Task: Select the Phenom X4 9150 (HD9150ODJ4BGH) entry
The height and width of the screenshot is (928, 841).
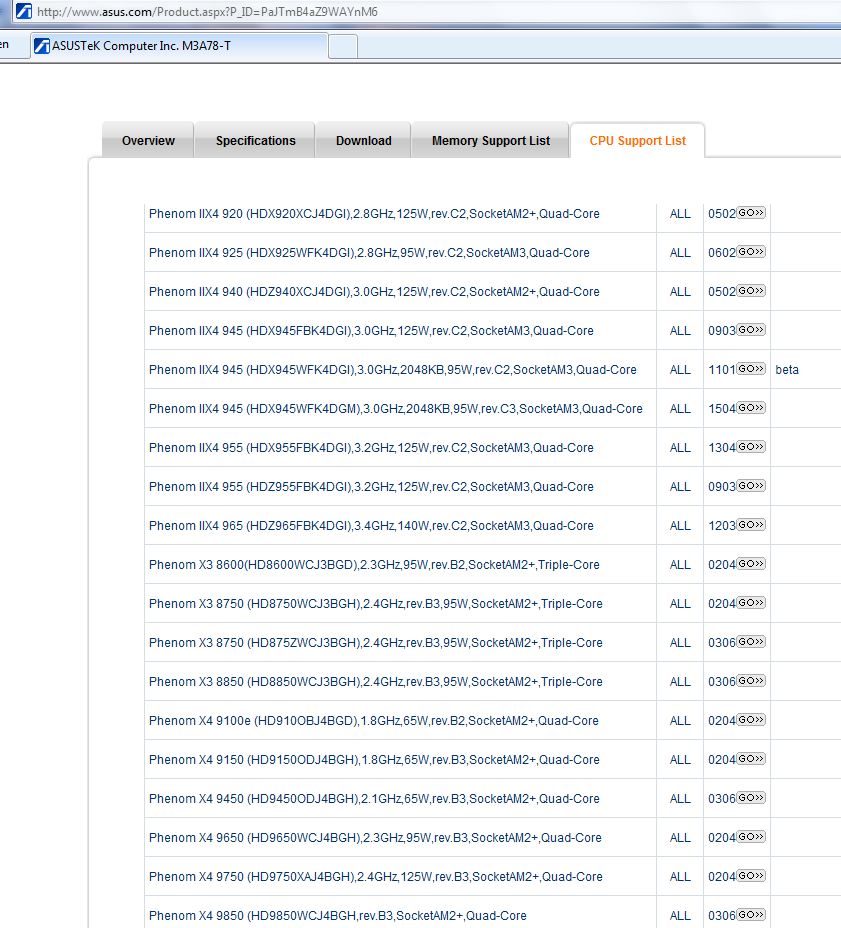Action: click(374, 761)
